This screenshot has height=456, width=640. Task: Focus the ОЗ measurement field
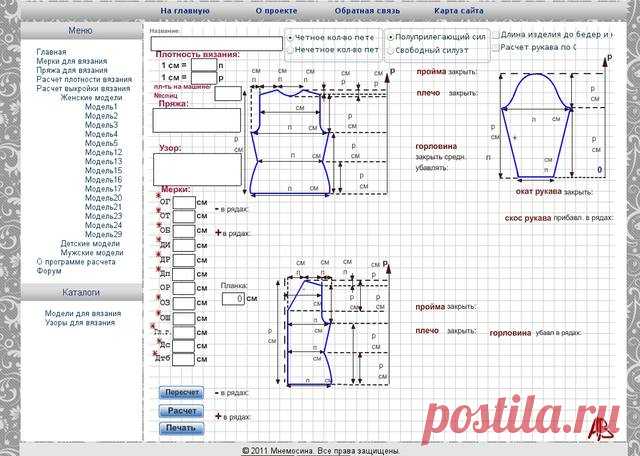tap(184, 303)
